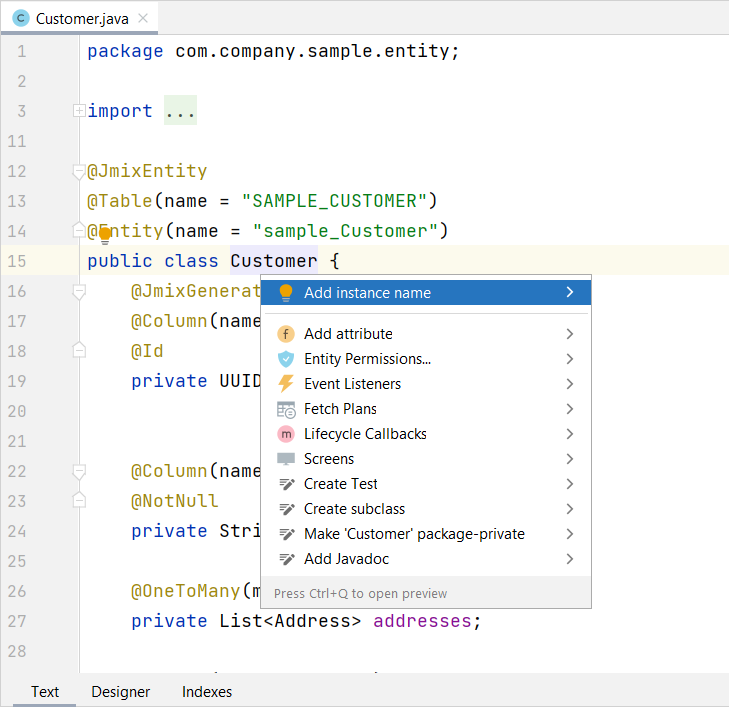Open submenu arrow for Add instance name
The height and width of the screenshot is (707, 729).
(x=570, y=292)
